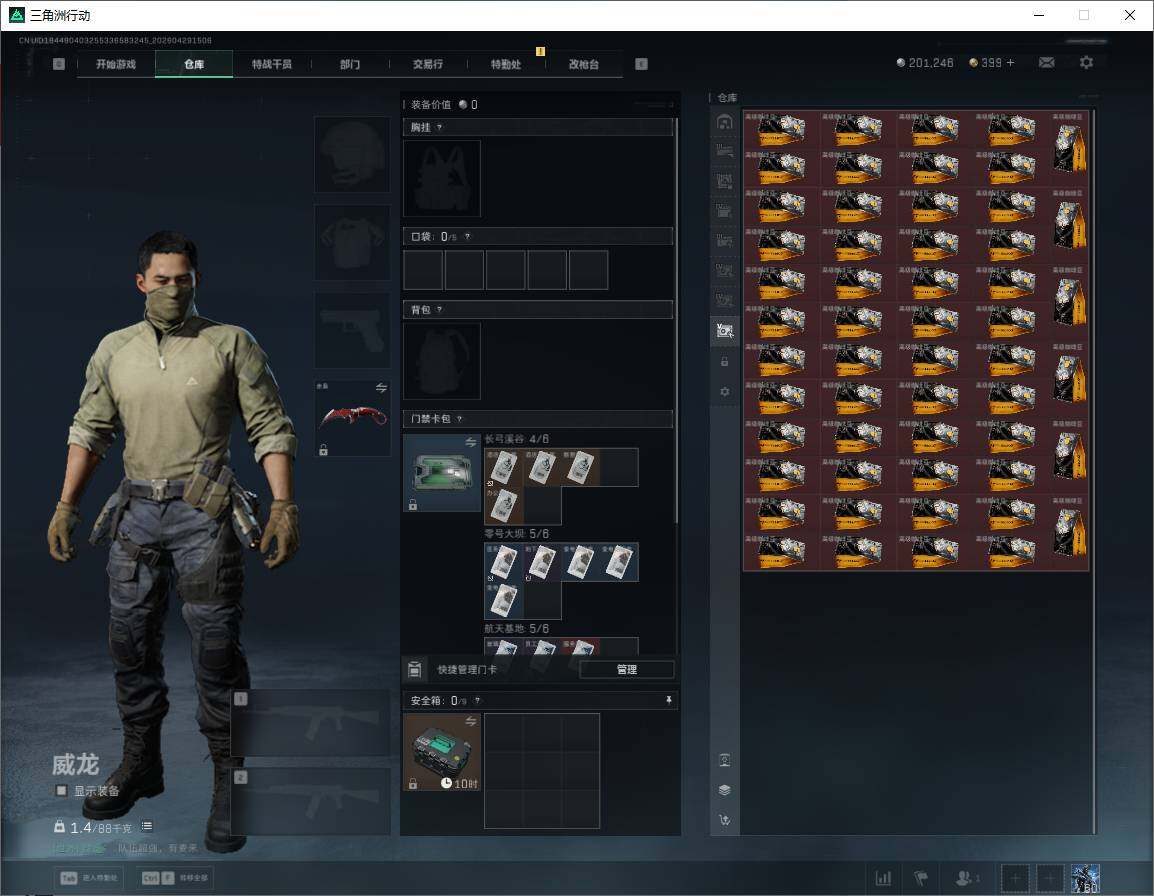Image resolution: width=1154 pixels, height=896 pixels.
Task: Click the warehouse auto-sort icon
Action: (724, 819)
